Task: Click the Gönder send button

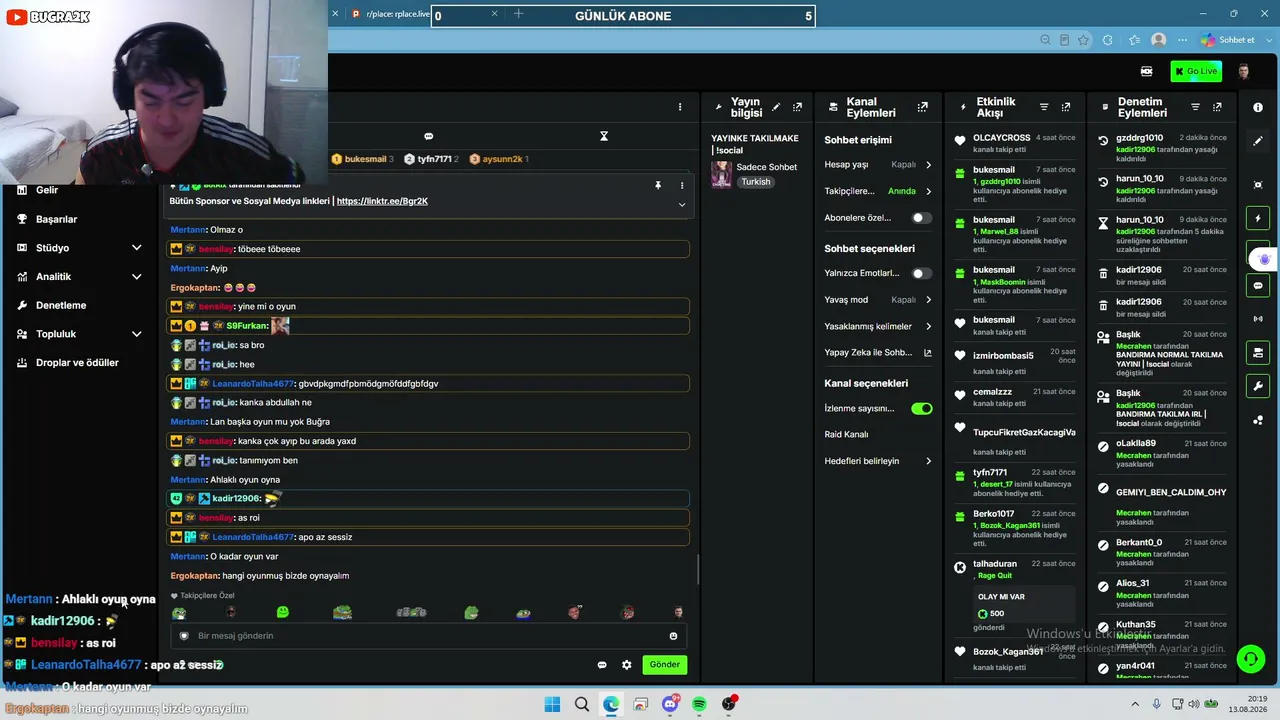Action: click(x=665, y=664)
